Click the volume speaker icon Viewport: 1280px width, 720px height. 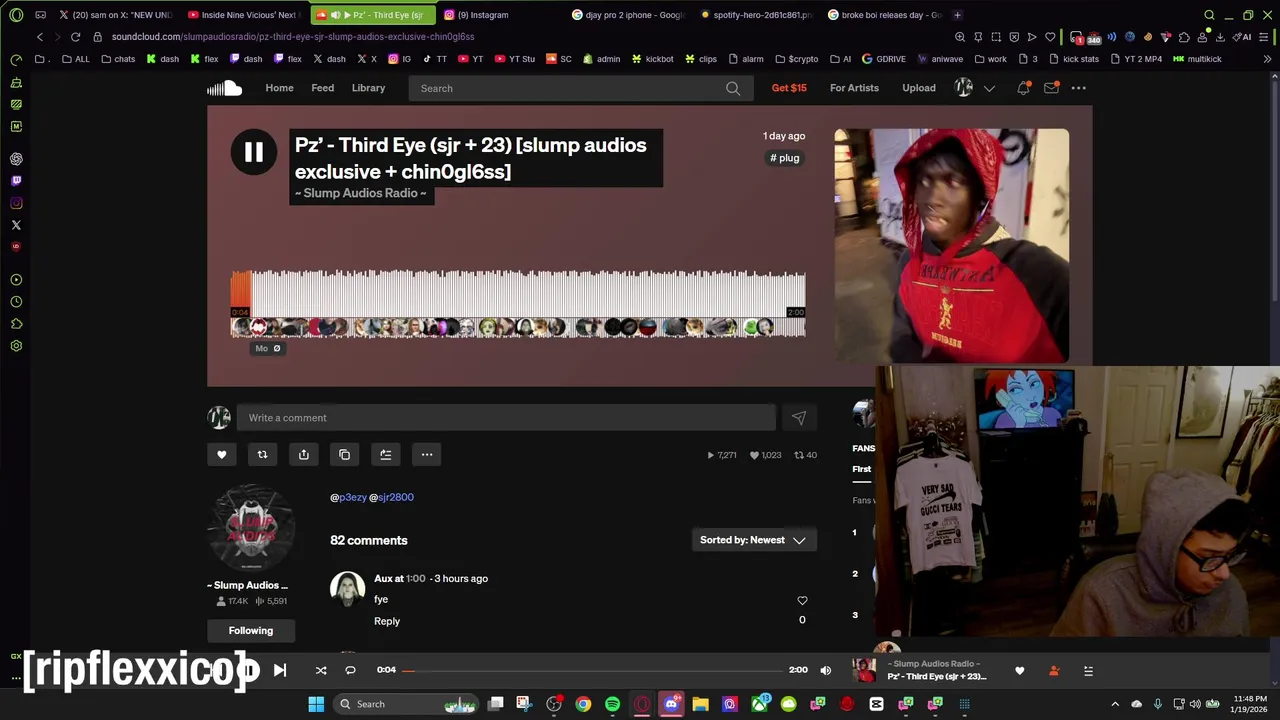[x=826, y=670]
